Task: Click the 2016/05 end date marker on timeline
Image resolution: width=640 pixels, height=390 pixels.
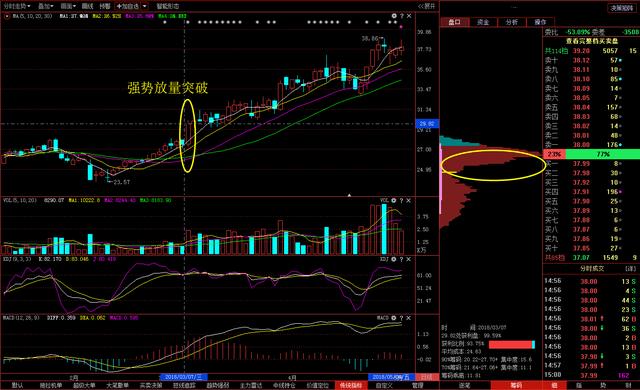Action: pos(392,377)
